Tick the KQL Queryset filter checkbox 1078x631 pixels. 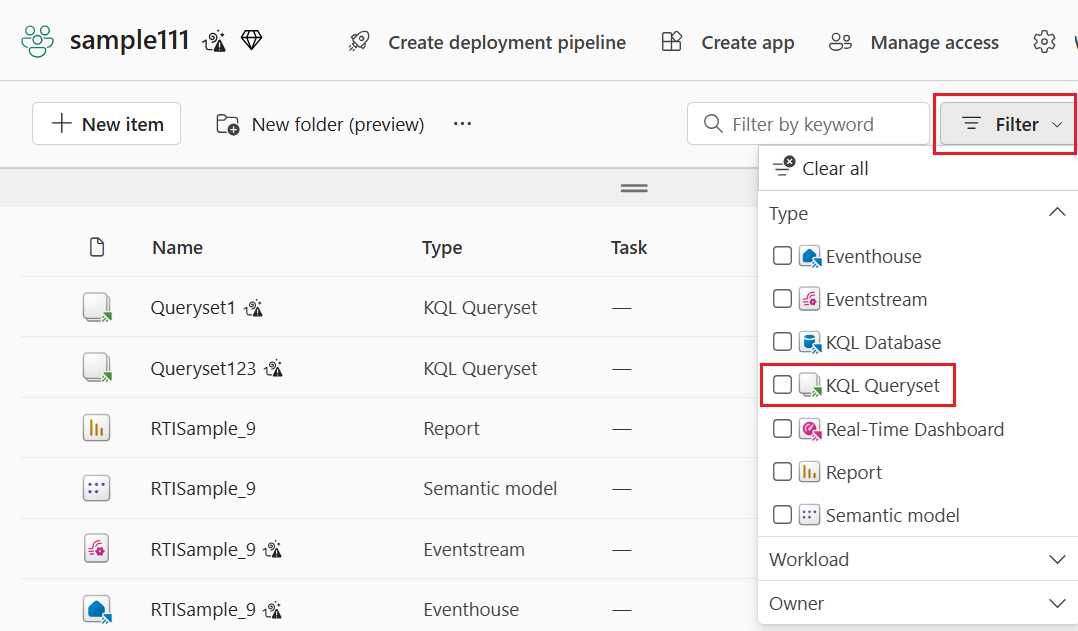(782, 385)
